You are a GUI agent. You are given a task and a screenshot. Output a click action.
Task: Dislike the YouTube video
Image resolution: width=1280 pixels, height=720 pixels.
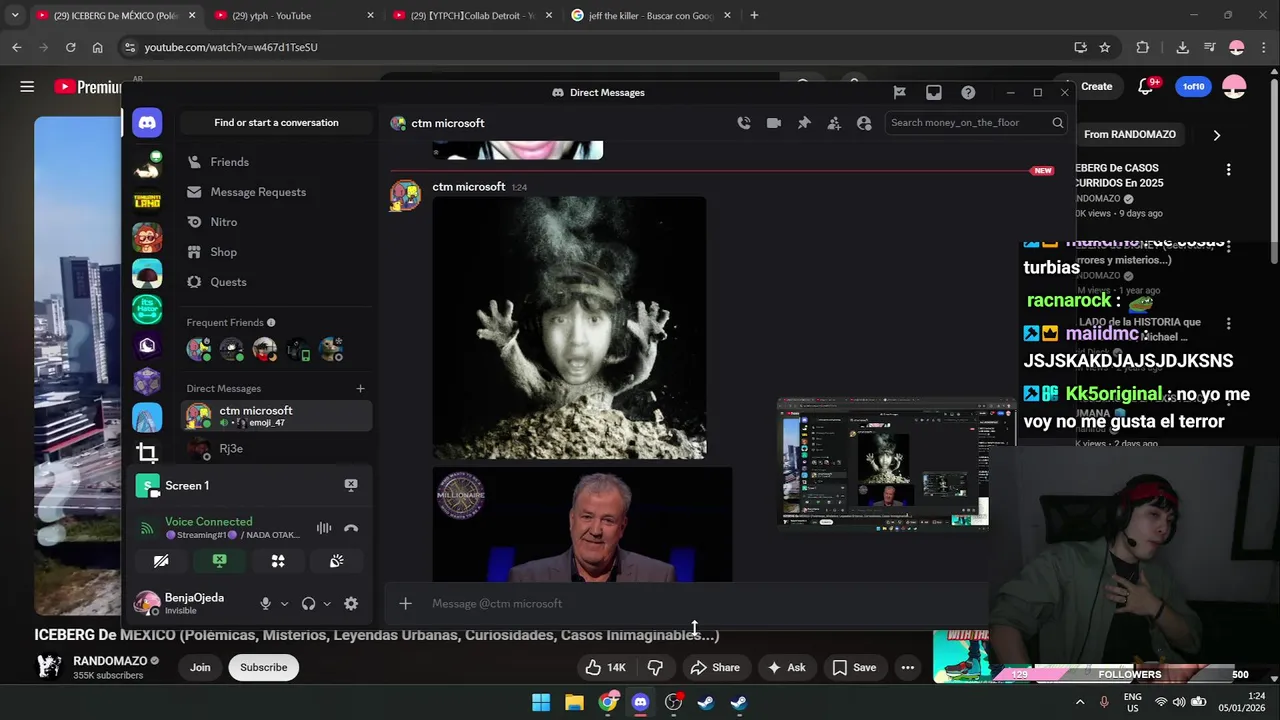click(656, 667)
